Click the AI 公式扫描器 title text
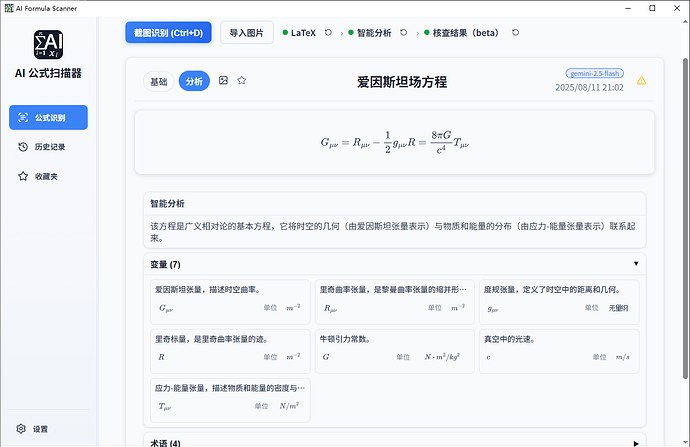690x447 pixels. pyautogui.click(x=48, y=73)
